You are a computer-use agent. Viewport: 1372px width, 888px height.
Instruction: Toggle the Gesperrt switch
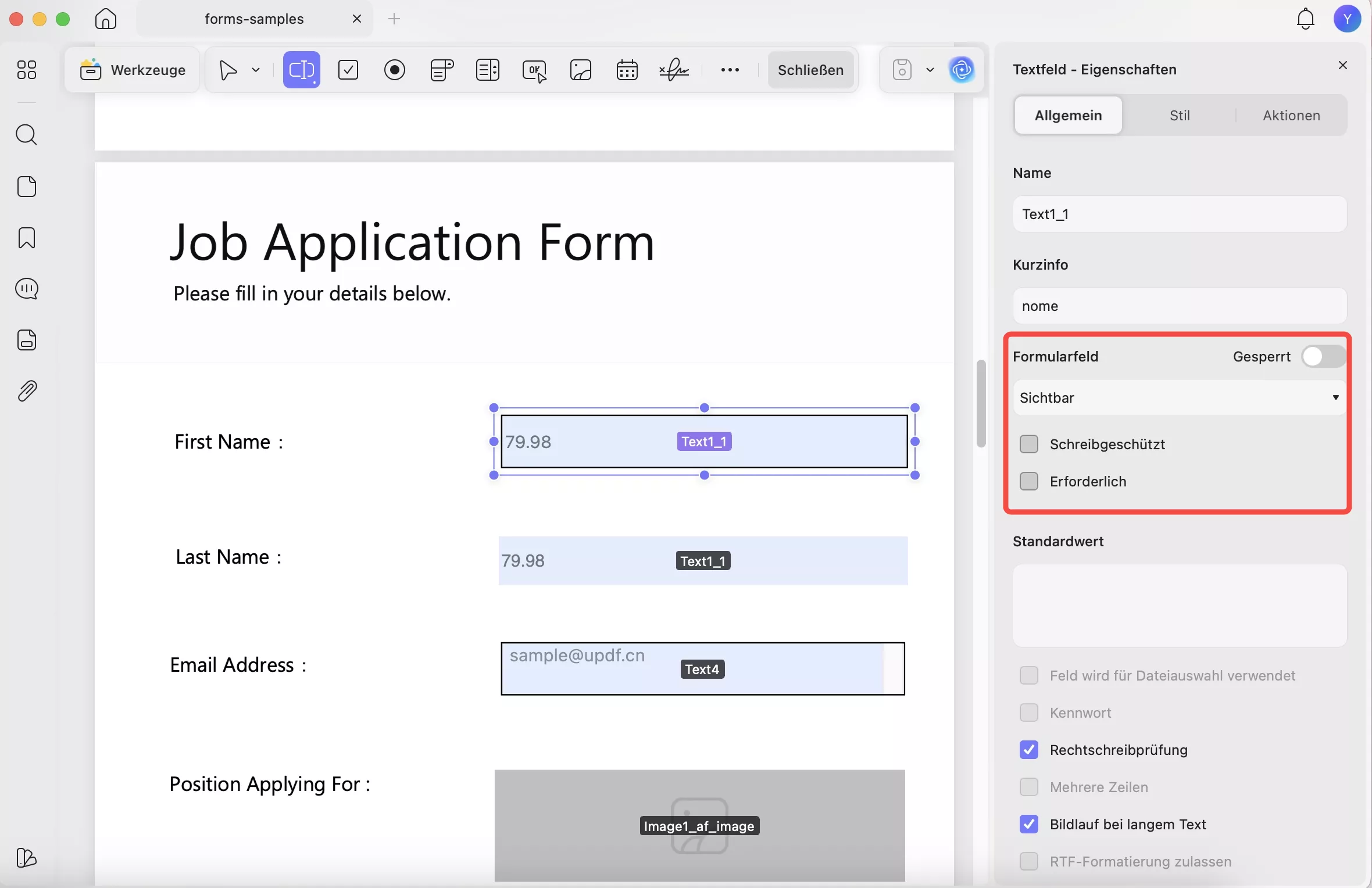[x=1323, y=356]
